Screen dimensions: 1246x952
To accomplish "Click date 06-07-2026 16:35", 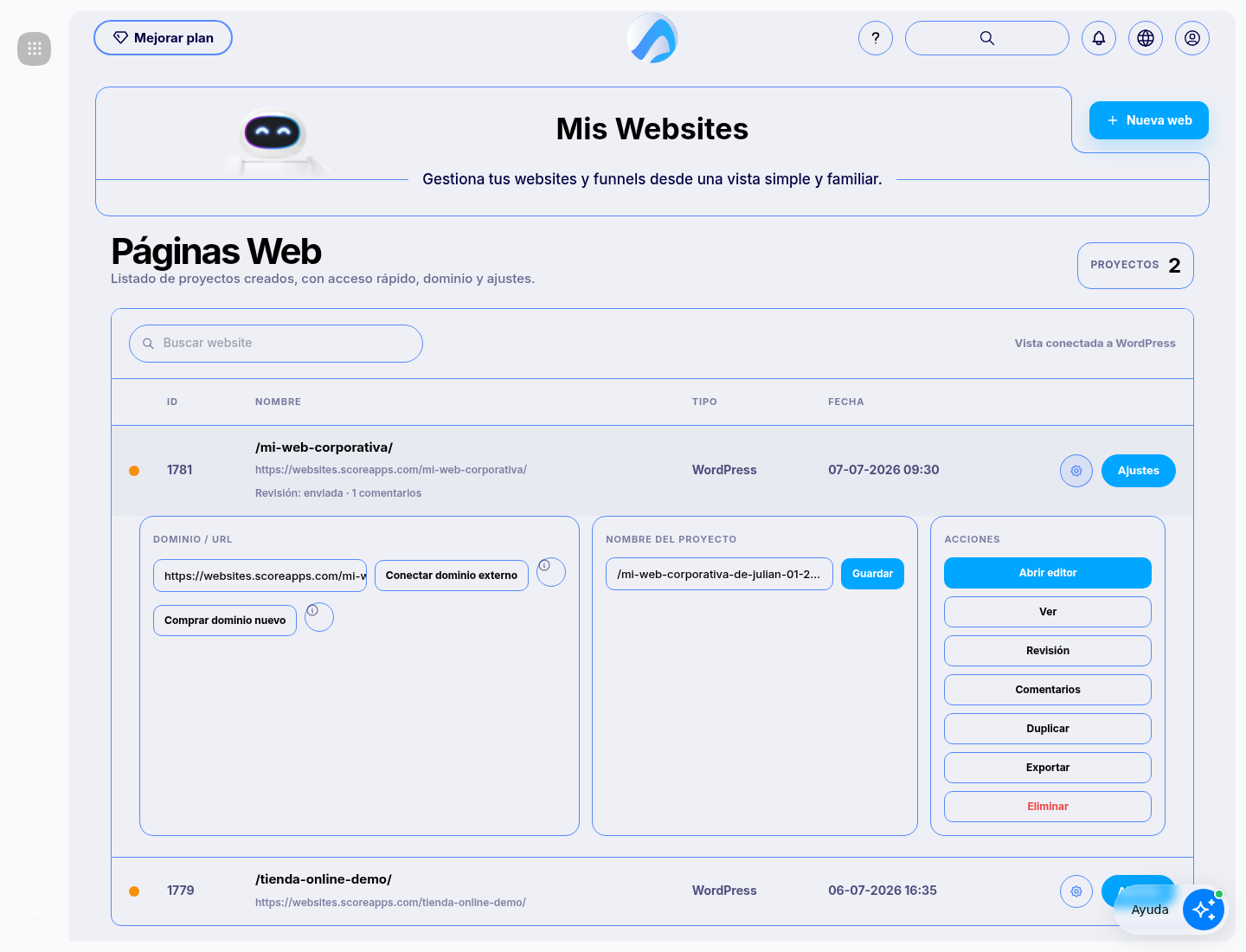I will 883,891.
